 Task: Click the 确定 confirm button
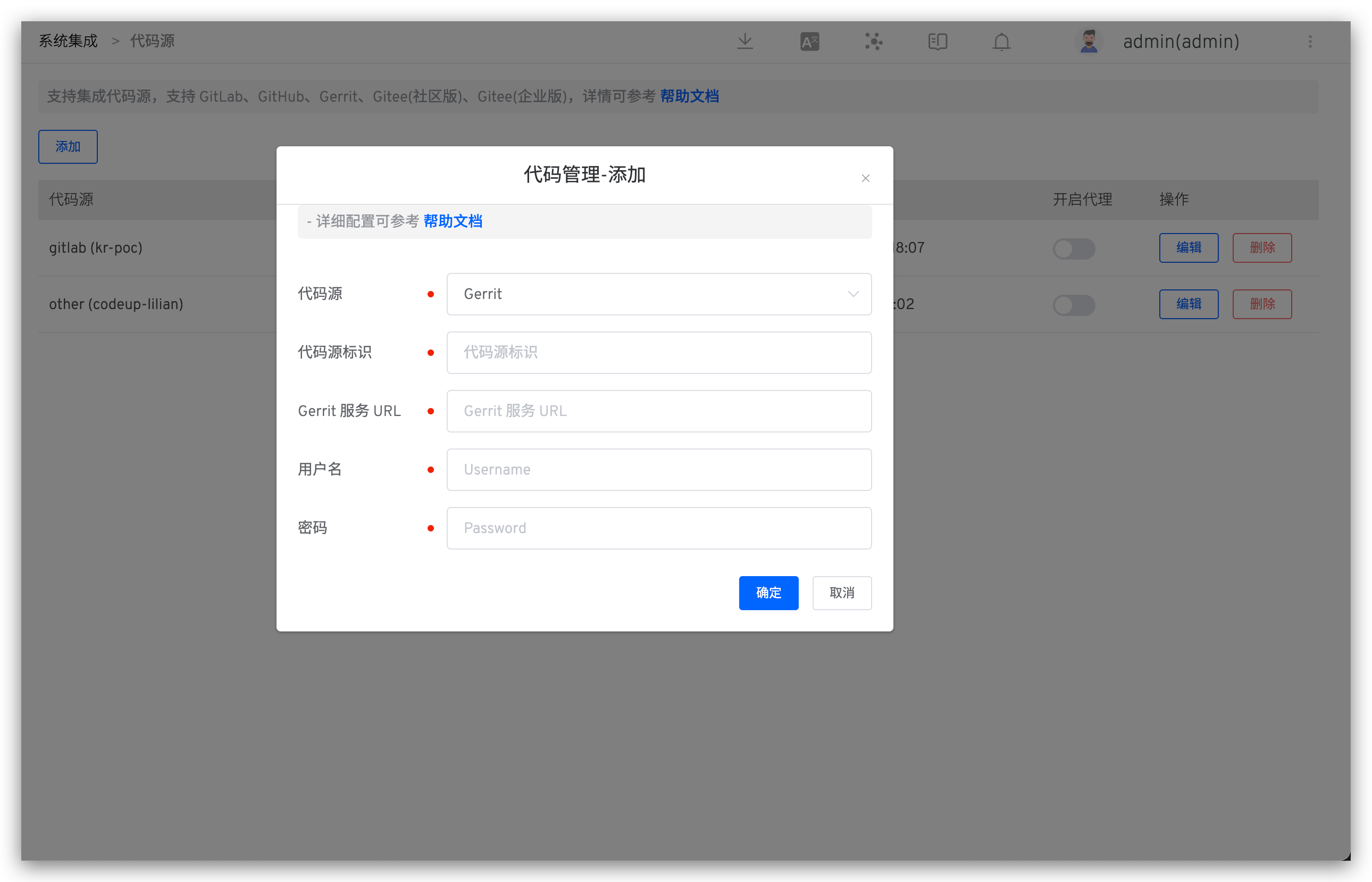pyautogui.click(x=768, y=593)
